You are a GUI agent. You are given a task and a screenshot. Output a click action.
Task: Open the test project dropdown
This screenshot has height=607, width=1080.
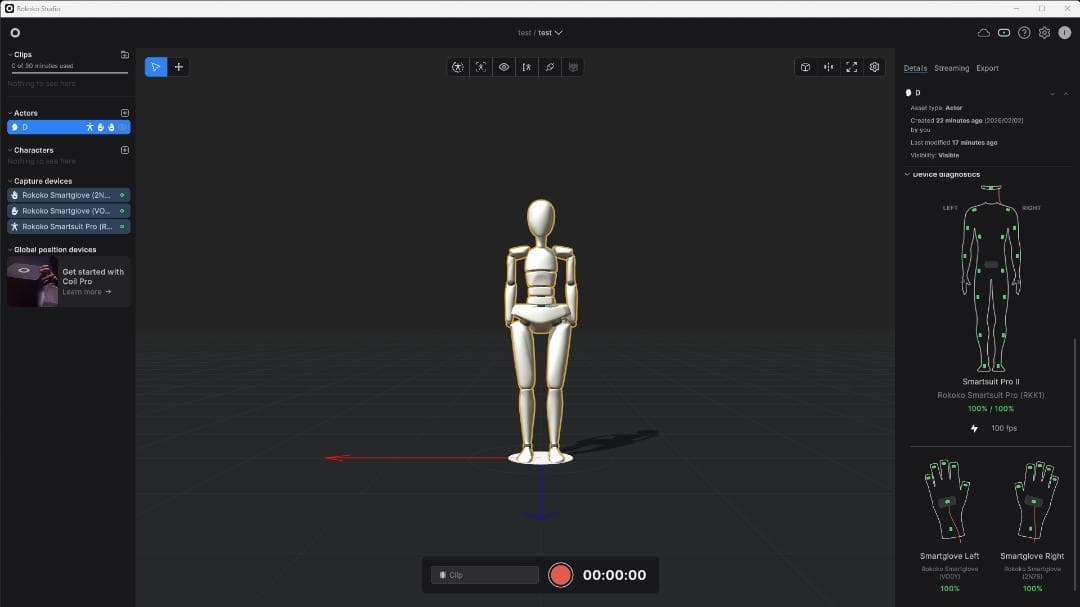coord(559,32)
